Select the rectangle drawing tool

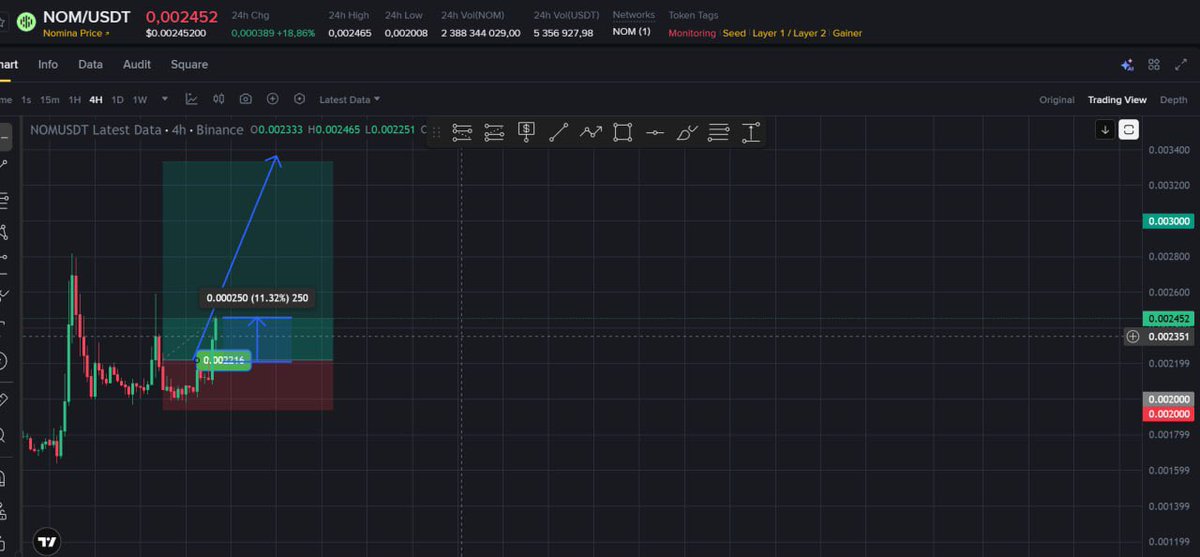click(x=622, y=131)
